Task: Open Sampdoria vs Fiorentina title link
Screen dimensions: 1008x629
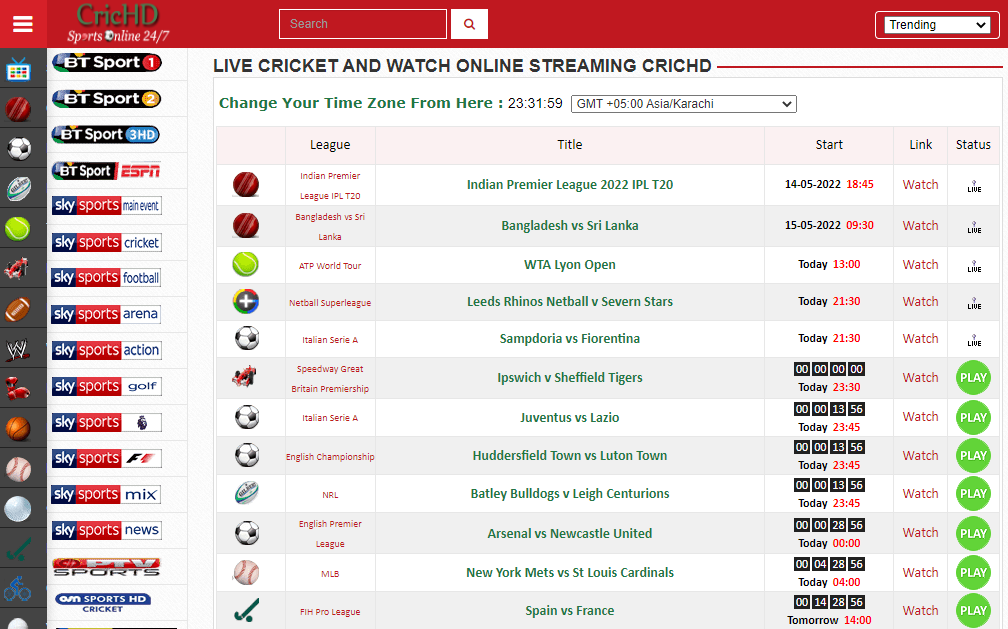Action: pos(570,338)
